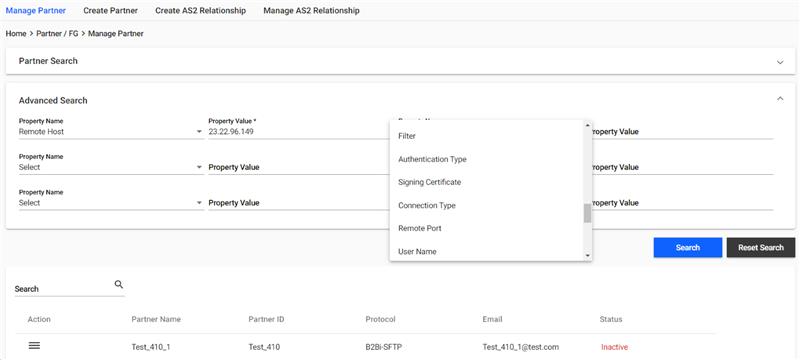Switch to the Create Partner tab
Screen dimensions: 800x360
coord(110,10)
